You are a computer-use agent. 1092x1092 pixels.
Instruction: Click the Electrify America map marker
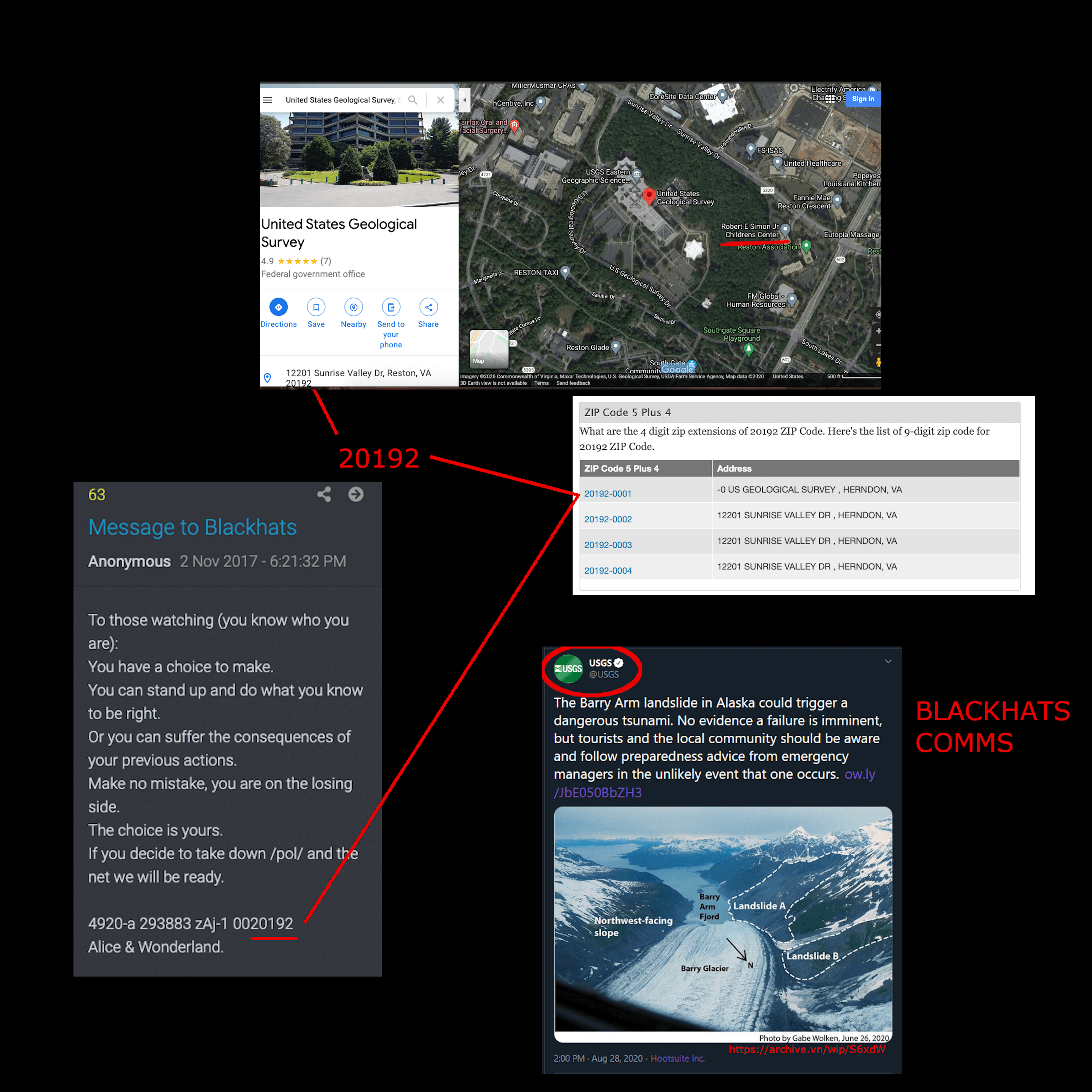(872, 90)
